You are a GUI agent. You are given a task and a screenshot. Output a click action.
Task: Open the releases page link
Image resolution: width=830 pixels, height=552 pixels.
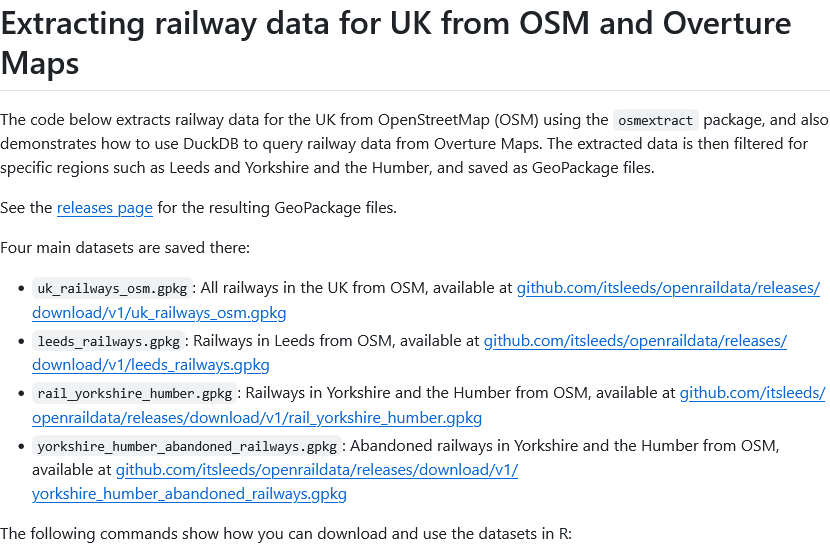105,208
